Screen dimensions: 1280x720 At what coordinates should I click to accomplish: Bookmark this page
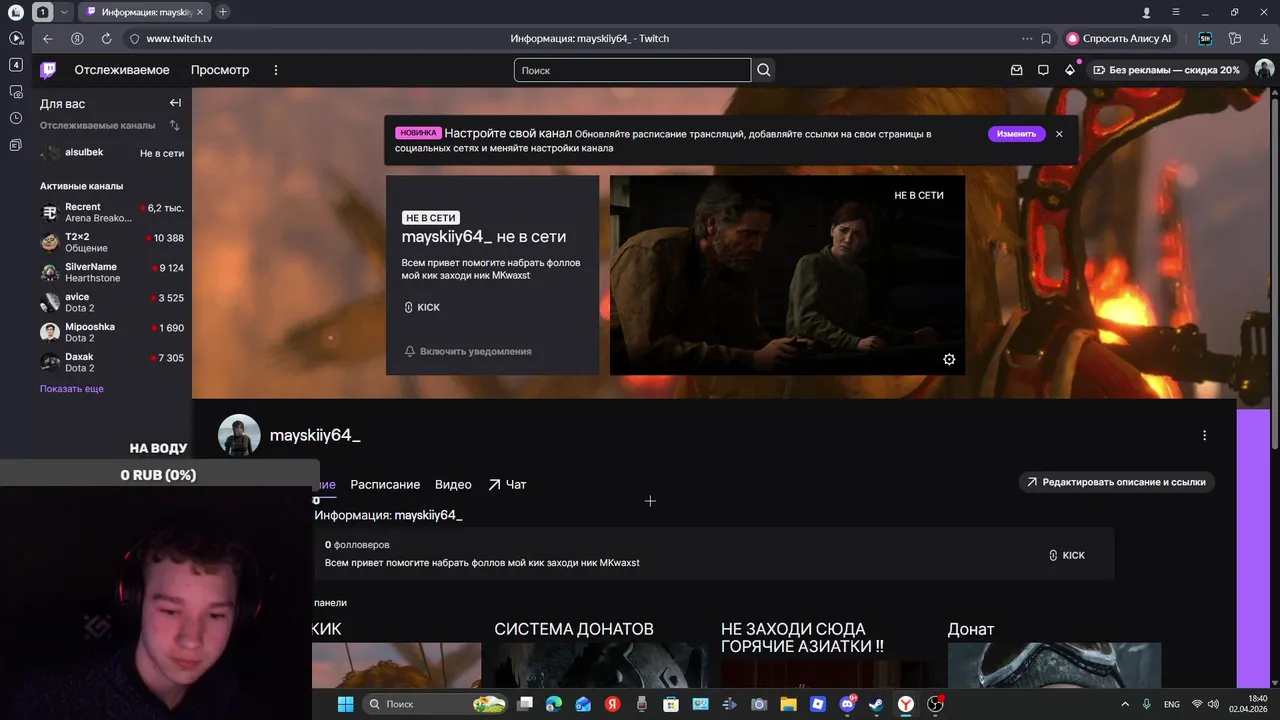[x=1046, y=38]
